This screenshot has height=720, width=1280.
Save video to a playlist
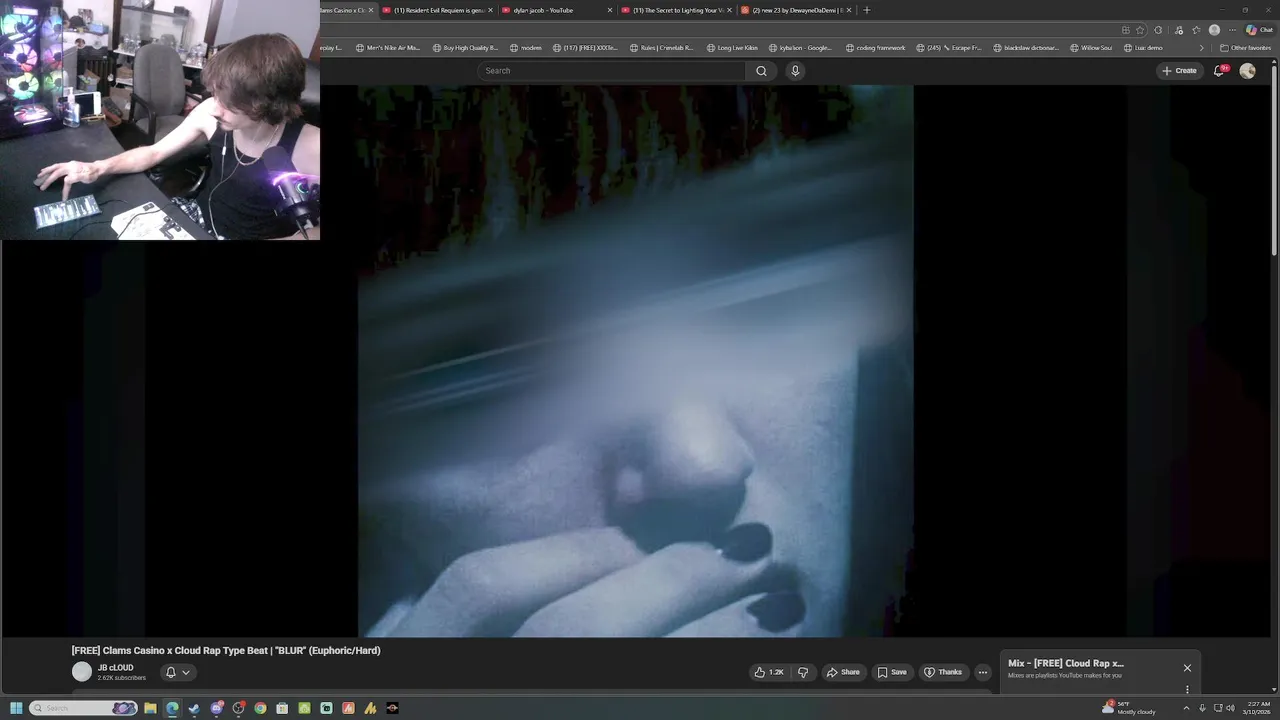point(892,672)
